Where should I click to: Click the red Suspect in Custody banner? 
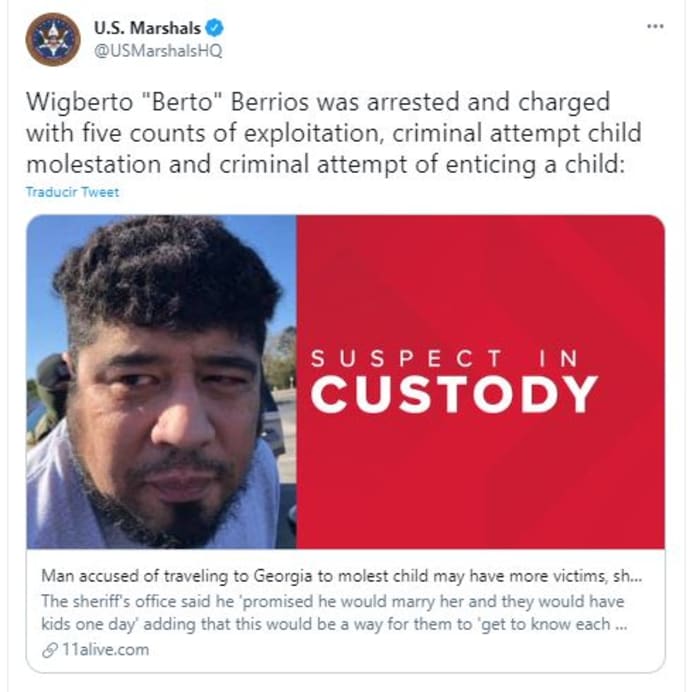(x=480, y=382)
